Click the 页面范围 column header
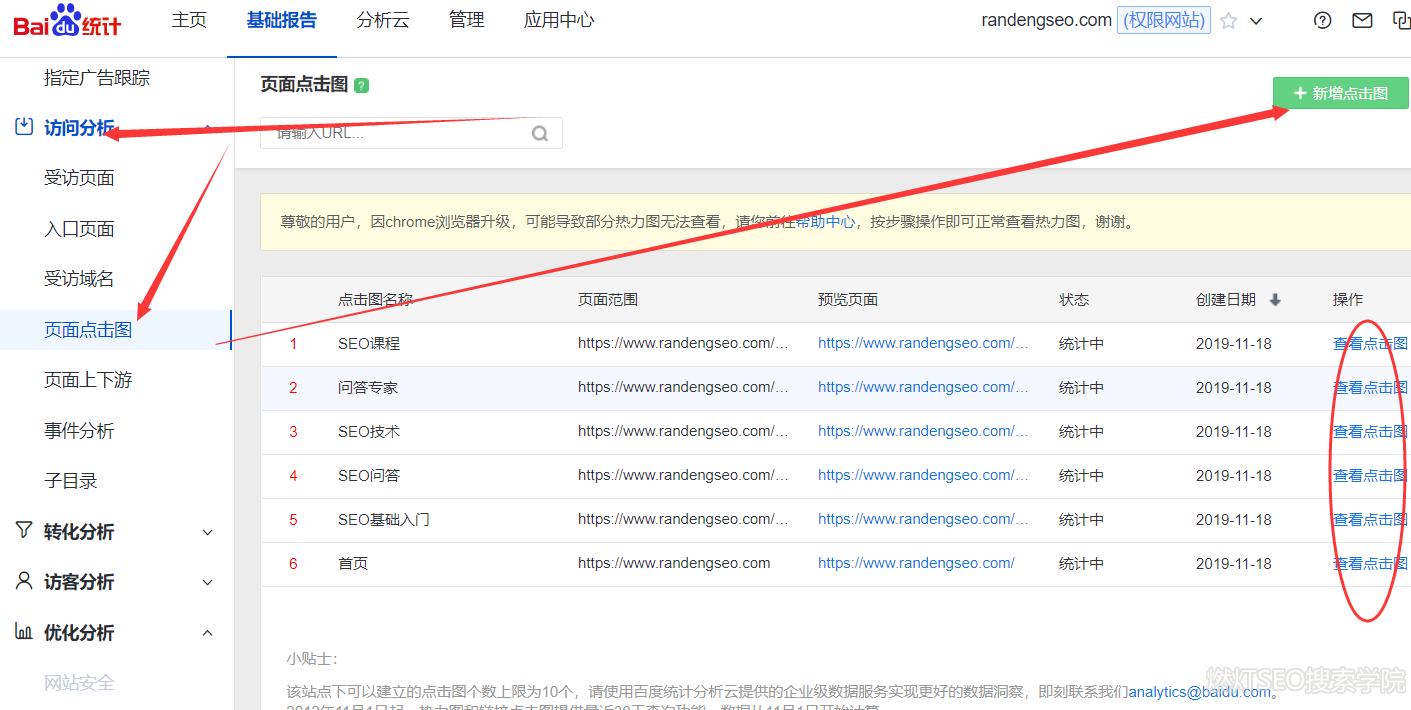1411x710 pixels. [x=608, y=300]
